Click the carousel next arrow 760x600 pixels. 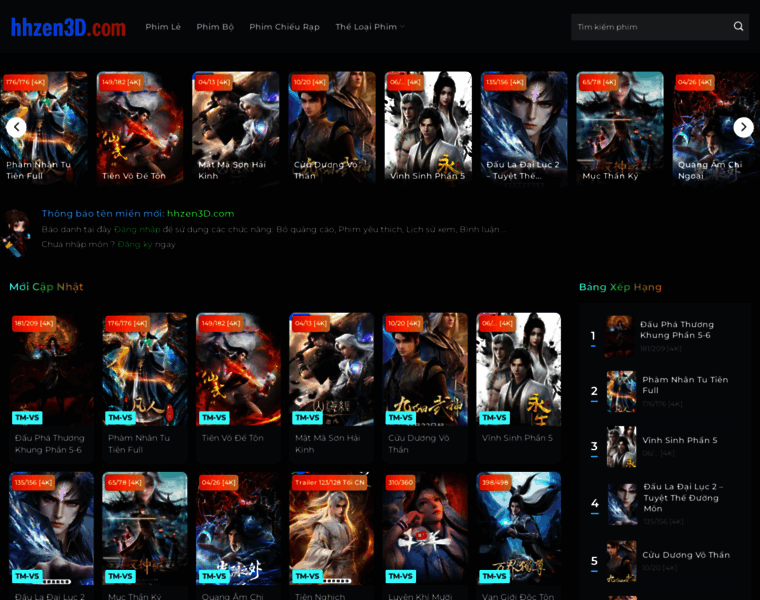tap(743, 127)
